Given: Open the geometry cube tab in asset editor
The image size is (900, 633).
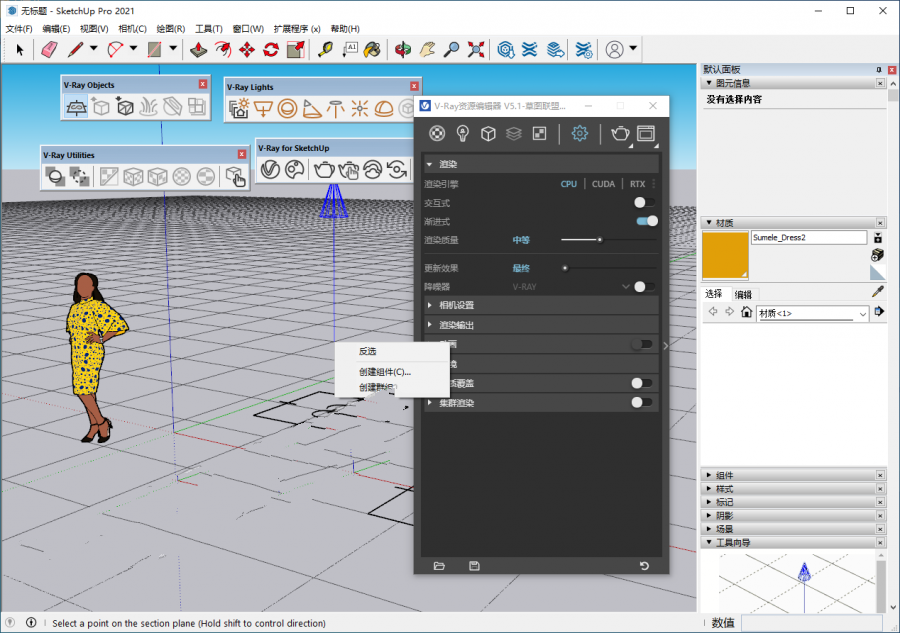Looking at the screenshot, I should 488,134.
